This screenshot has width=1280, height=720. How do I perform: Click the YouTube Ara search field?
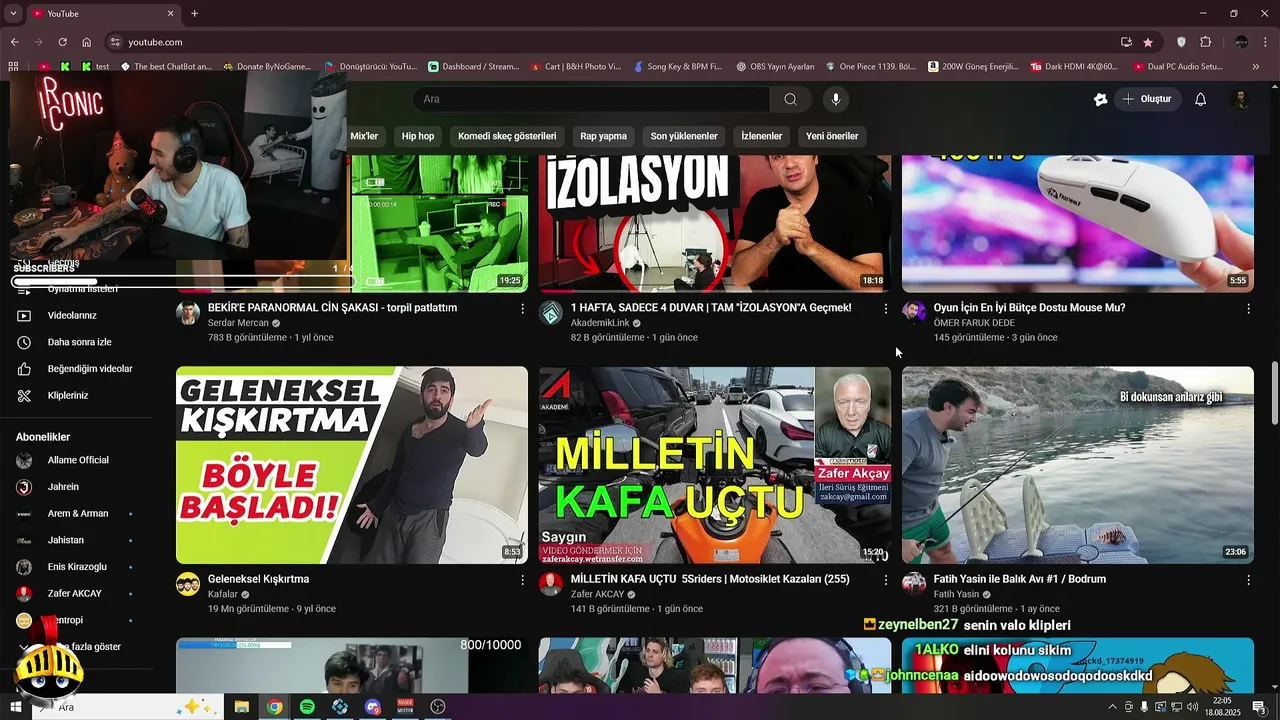click(591, 99)
